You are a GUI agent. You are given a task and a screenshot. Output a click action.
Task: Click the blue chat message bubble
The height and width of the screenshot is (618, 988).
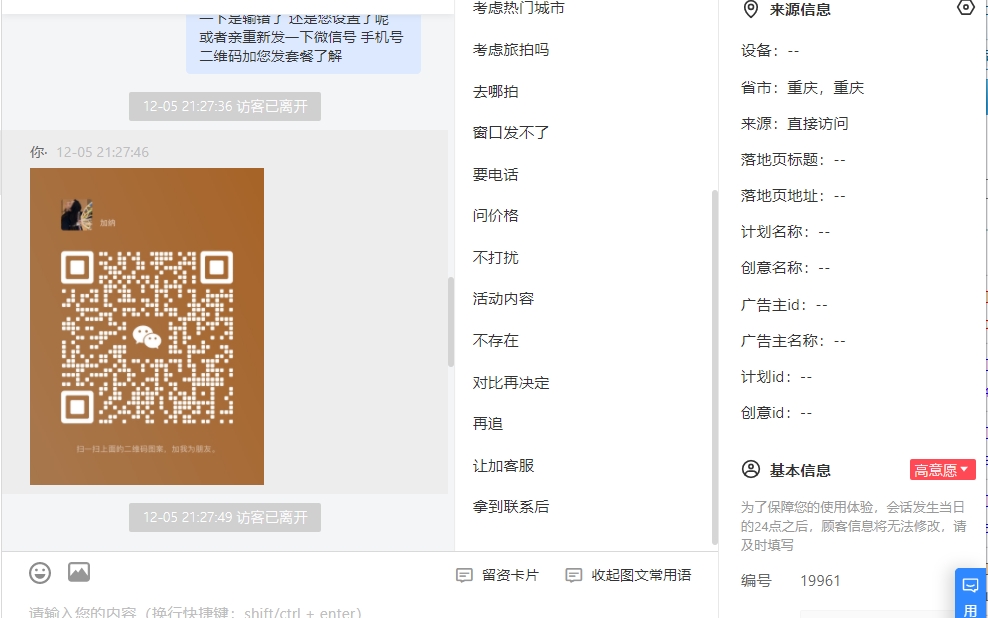pyautogui.click(x=303, y=42)
